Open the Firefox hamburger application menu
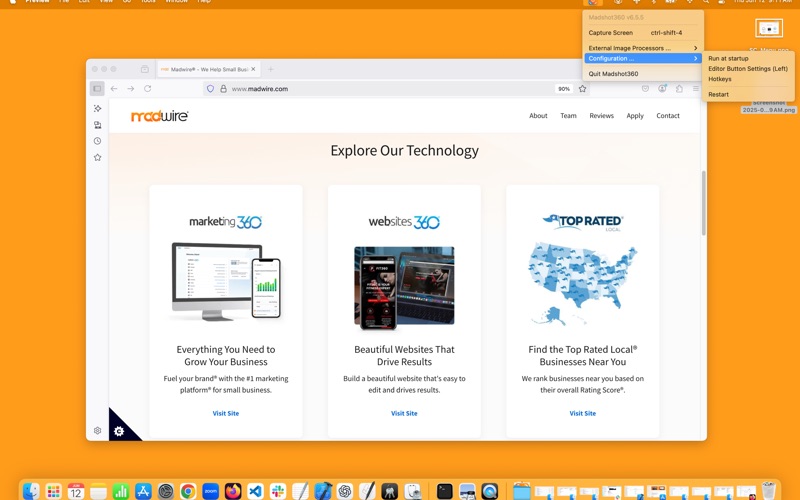Screen dimensions: 800x500 pyautogui.click(x=696, y=88)
